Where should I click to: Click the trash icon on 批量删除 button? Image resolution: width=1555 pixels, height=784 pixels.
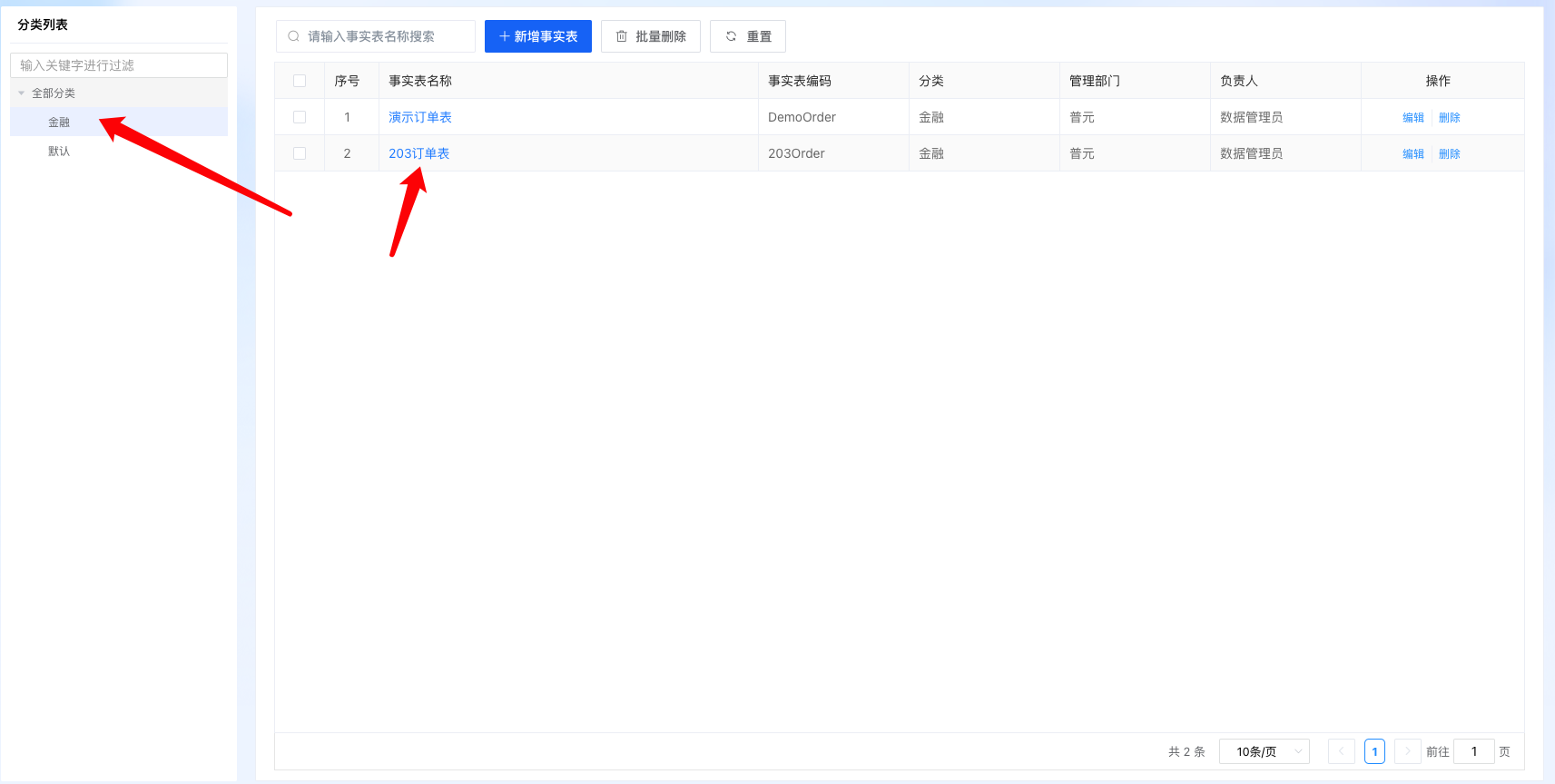click(x=622, y=36)
